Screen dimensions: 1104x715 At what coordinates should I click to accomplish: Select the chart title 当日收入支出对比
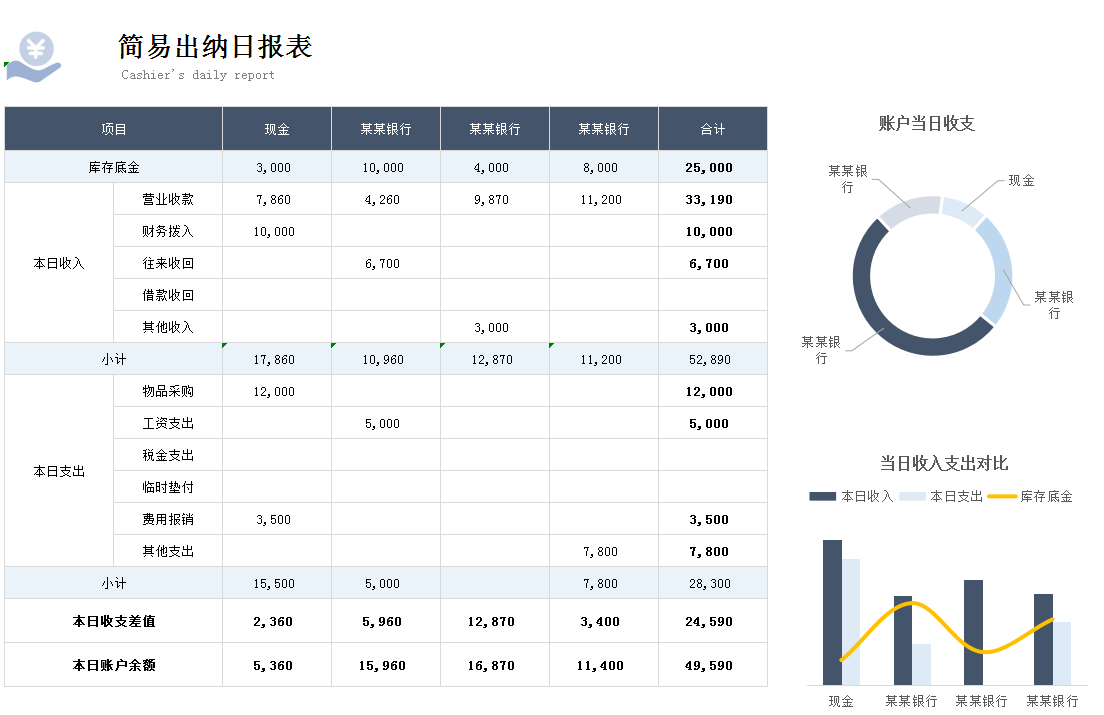point(945,463)
